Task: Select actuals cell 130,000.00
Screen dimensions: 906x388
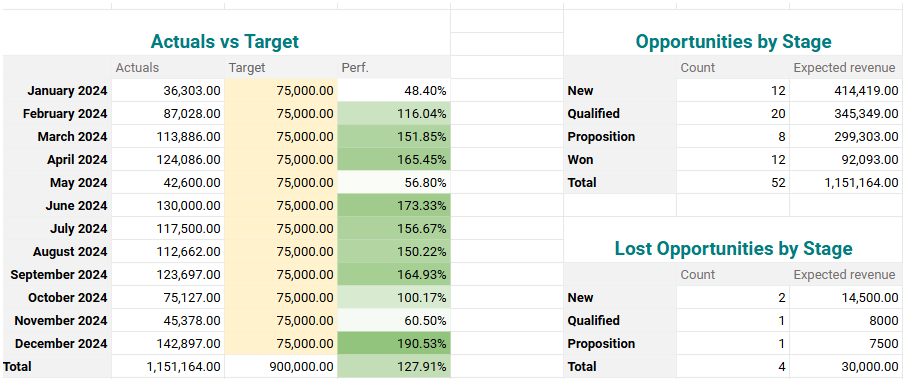Action: [x=168, y=206]
